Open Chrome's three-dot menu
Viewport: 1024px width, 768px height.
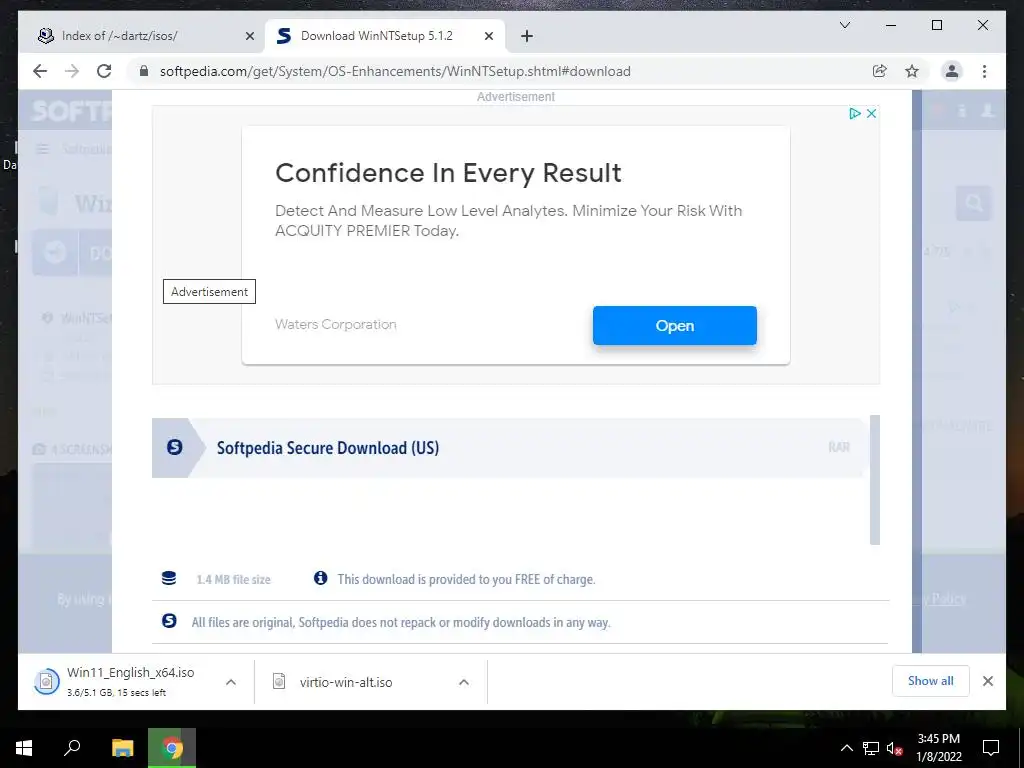(x=984, y=71)
